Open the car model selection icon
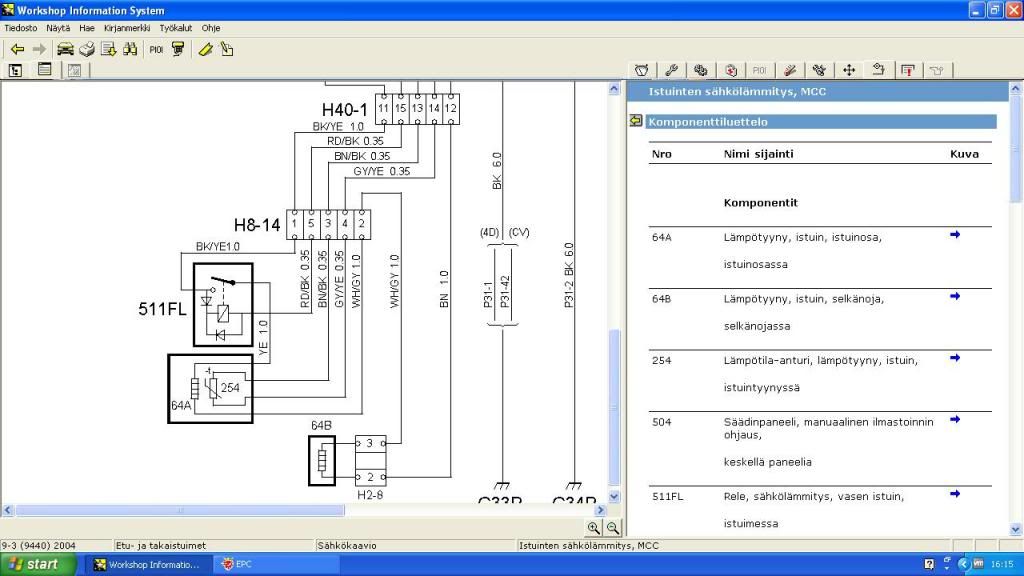This screenshot has width=1024, height=576. (65, 49)
